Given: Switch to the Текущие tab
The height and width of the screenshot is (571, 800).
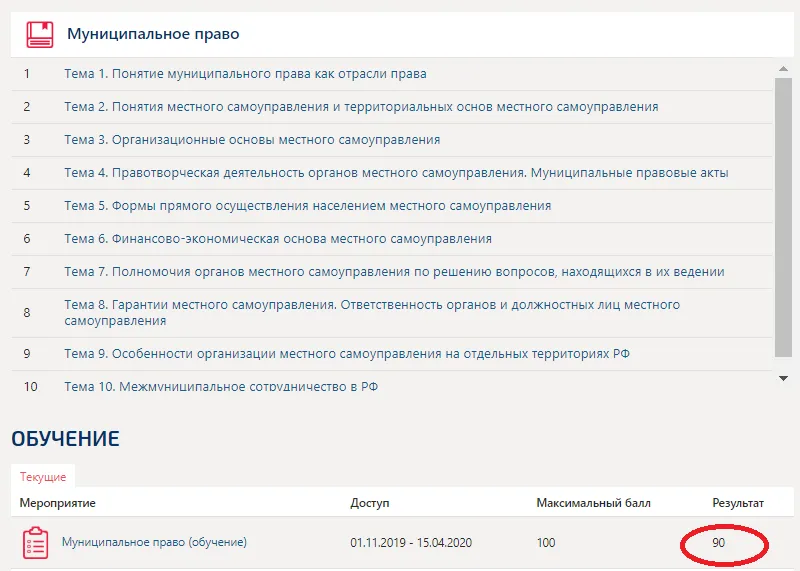Looking at the screenshot, I should (43, 477).
